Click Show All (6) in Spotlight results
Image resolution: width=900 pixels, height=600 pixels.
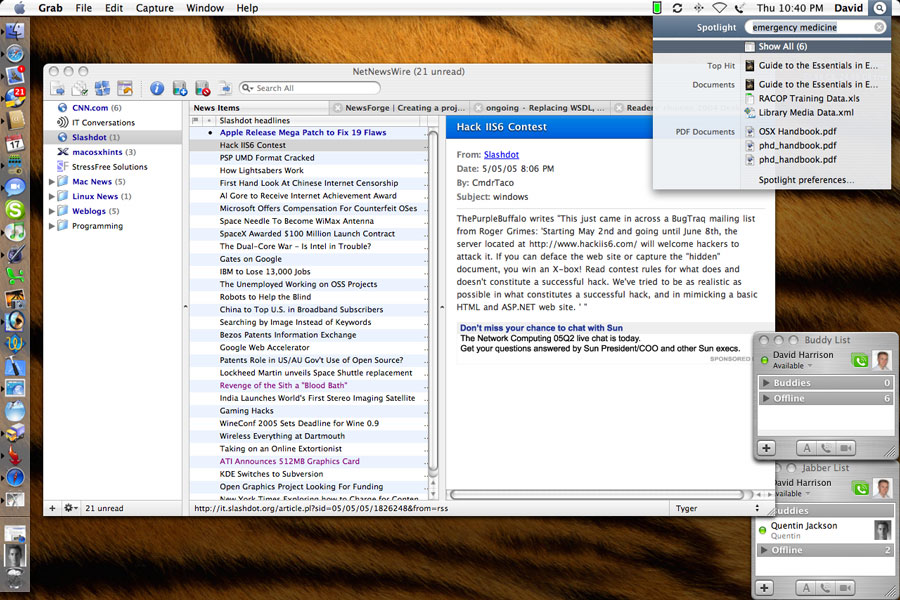772,47
